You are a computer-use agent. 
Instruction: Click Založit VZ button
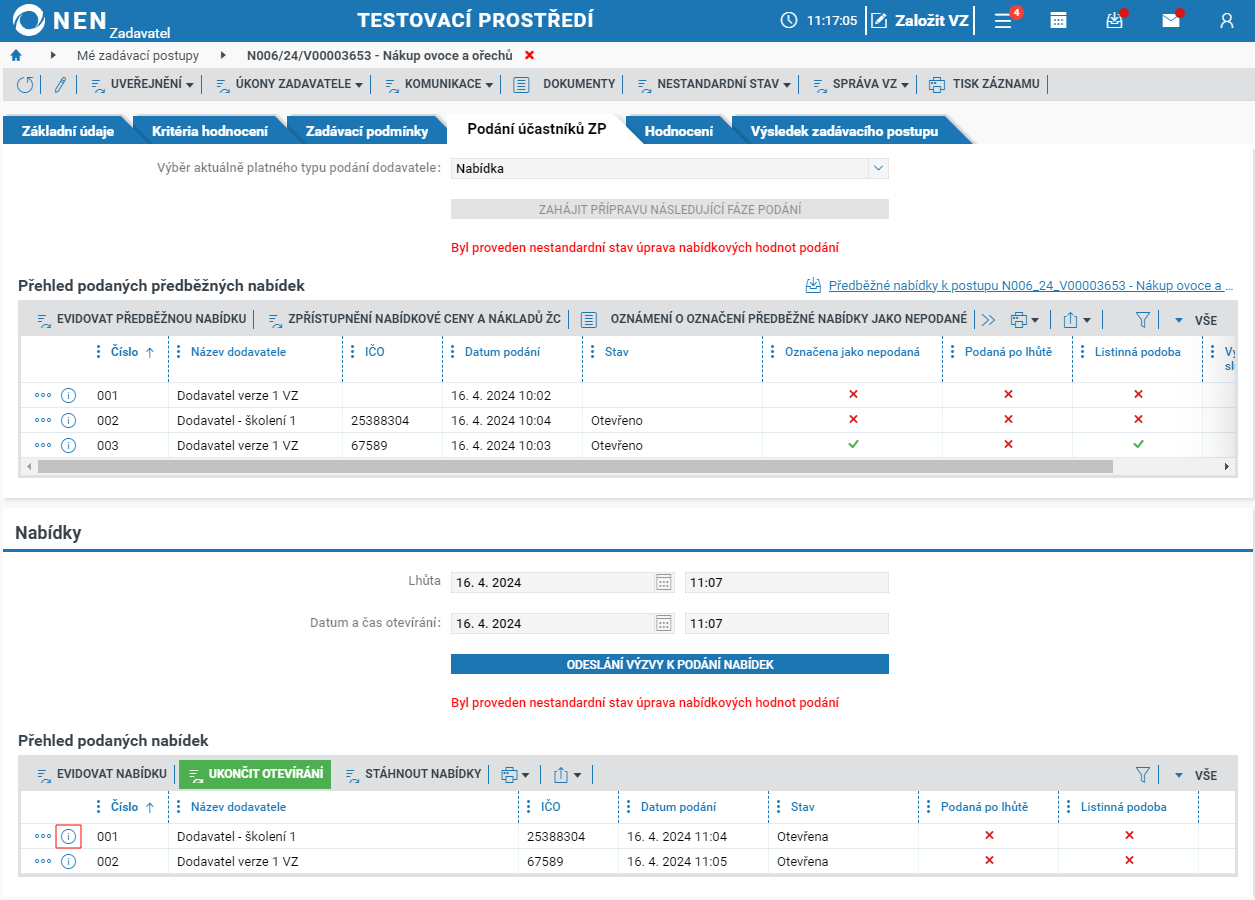point(920,20)
